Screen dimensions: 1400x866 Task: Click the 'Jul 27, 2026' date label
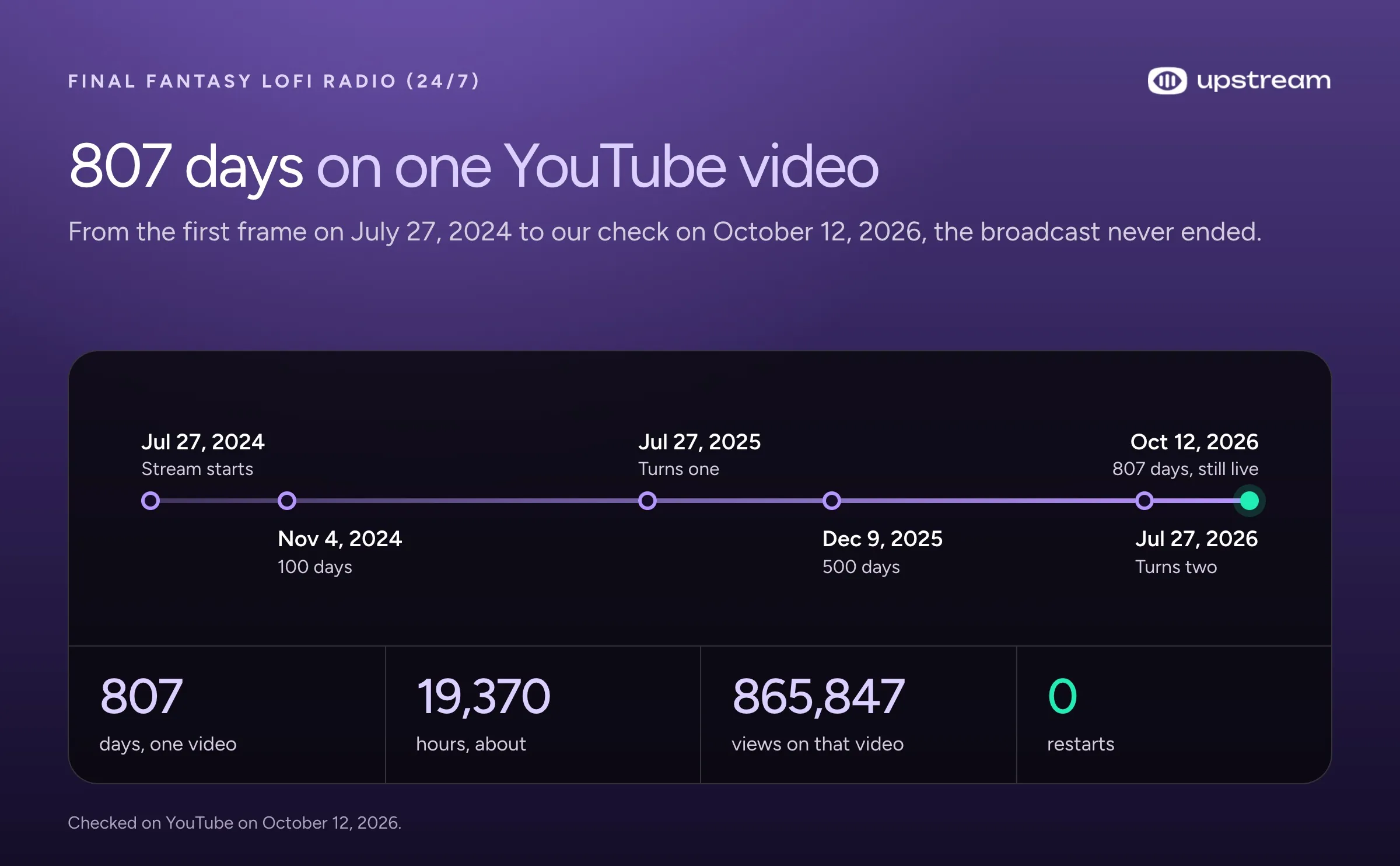pyautogui.click(x=1196, y=539)
